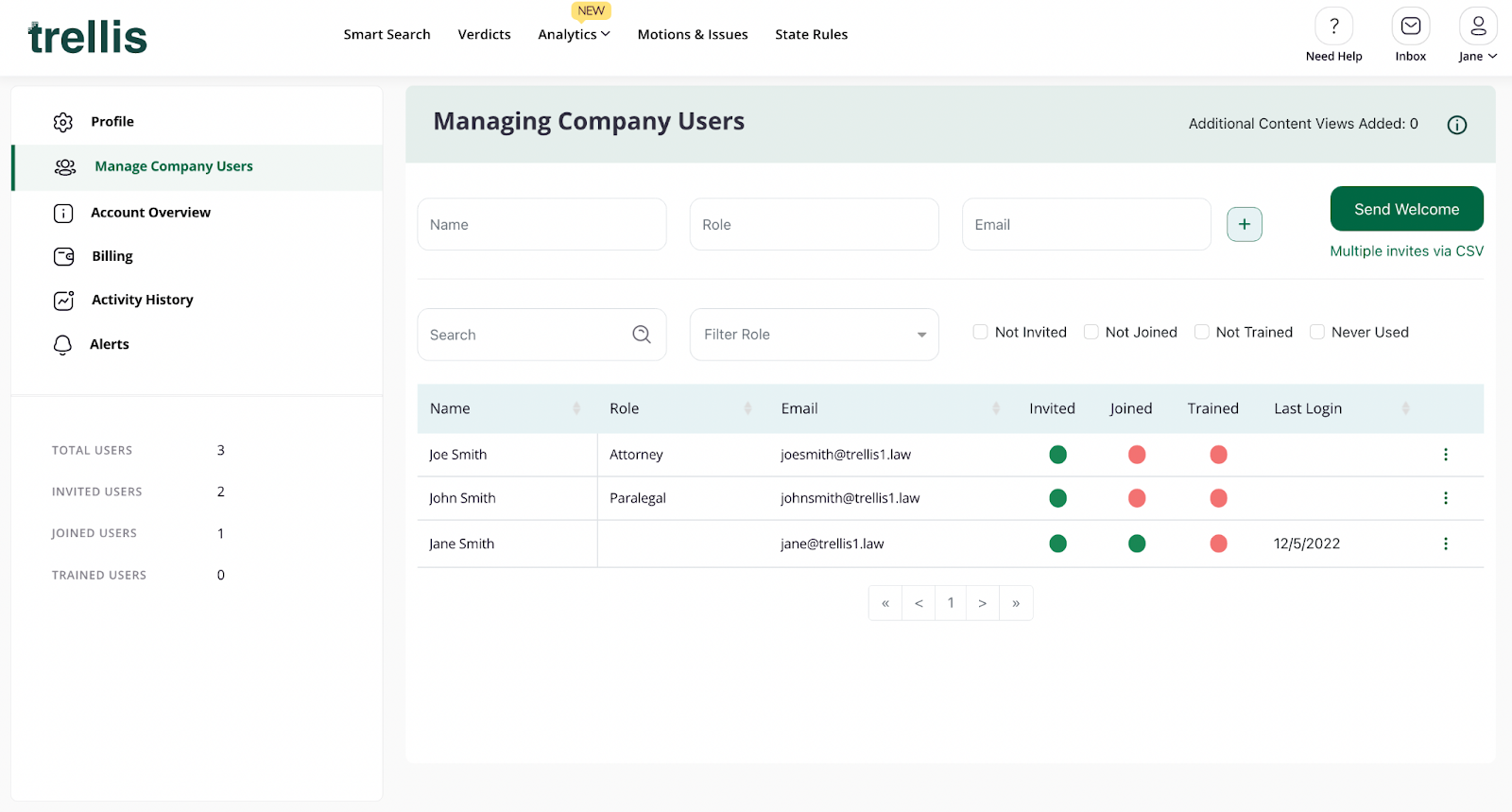Select Alerts in the sidebar

pos(110,344)
